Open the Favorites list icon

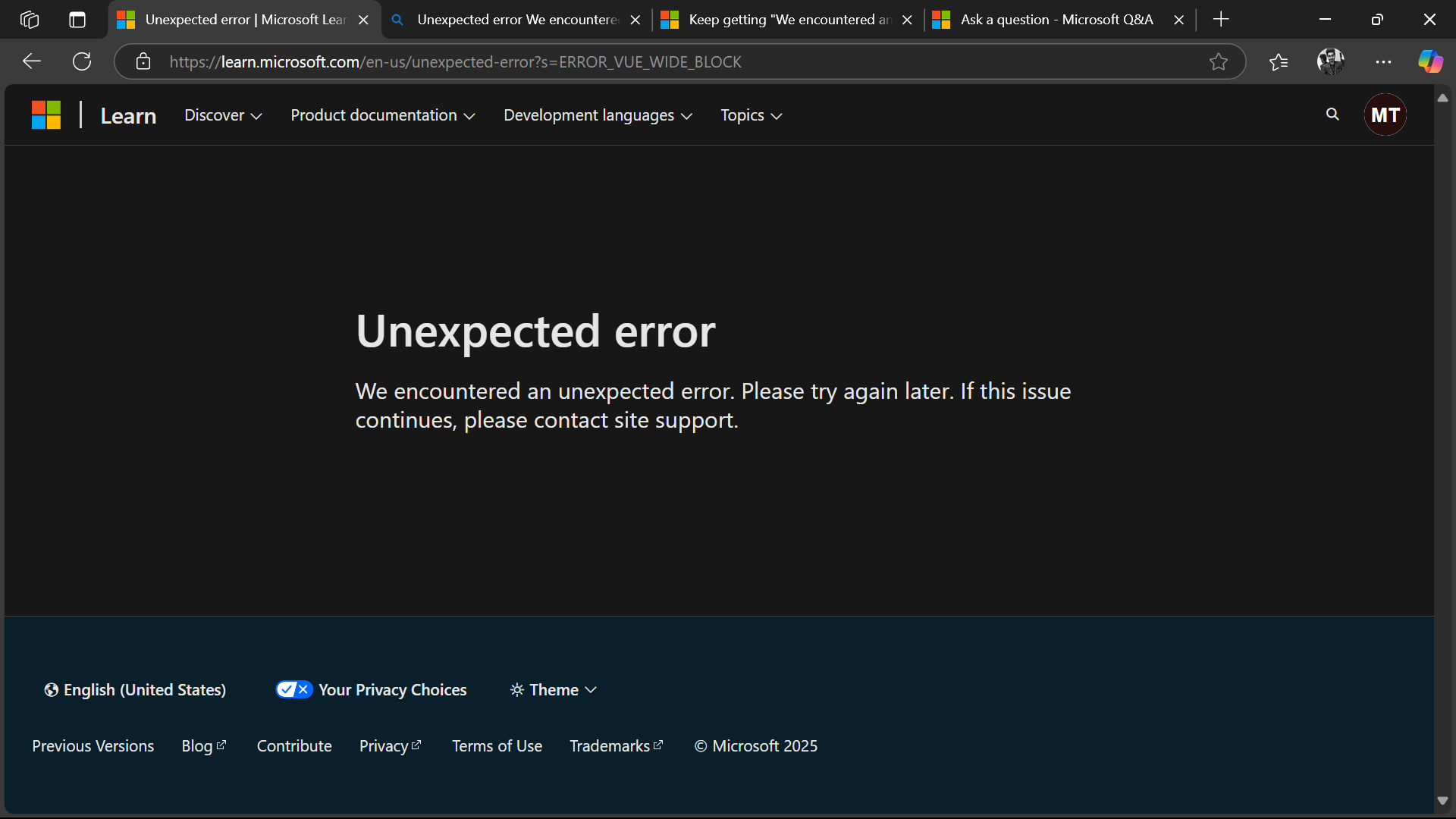pyautogui.click(x=1279, y=61)
